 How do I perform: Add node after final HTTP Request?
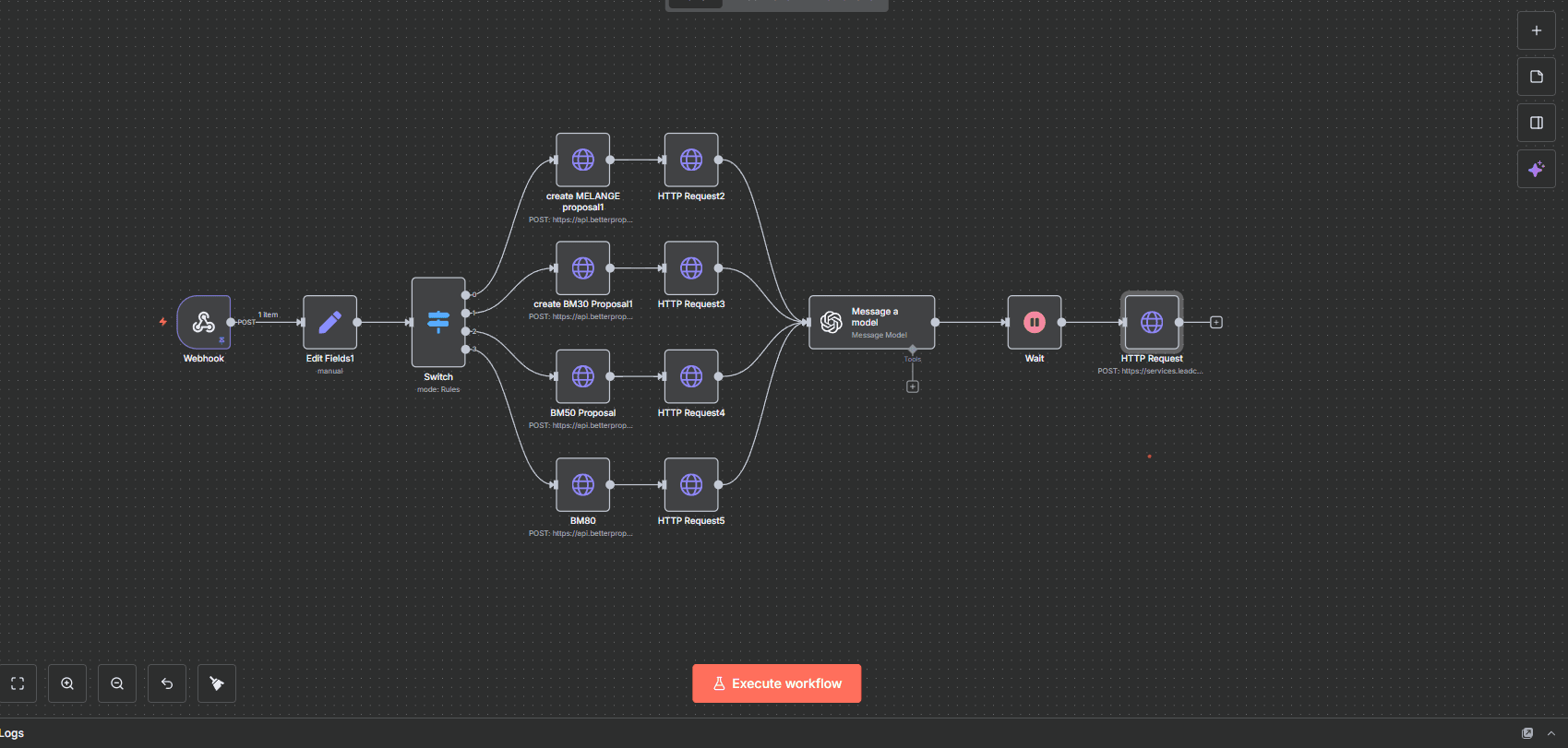1216,322
